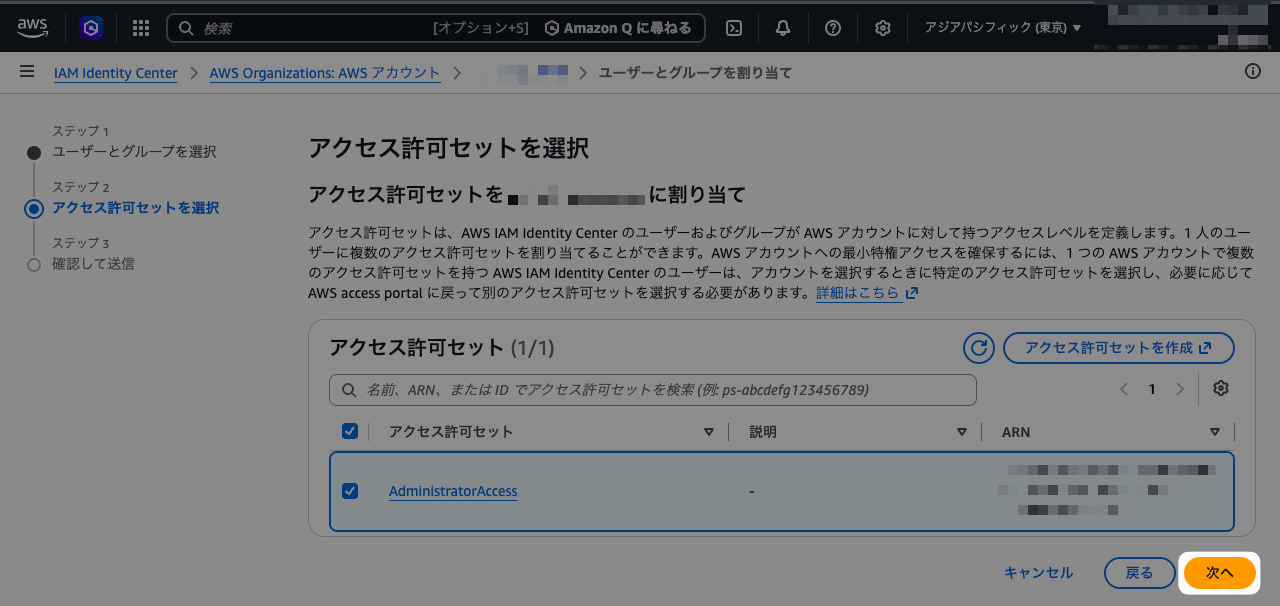Go to previous page of results

coord(1124,389)
